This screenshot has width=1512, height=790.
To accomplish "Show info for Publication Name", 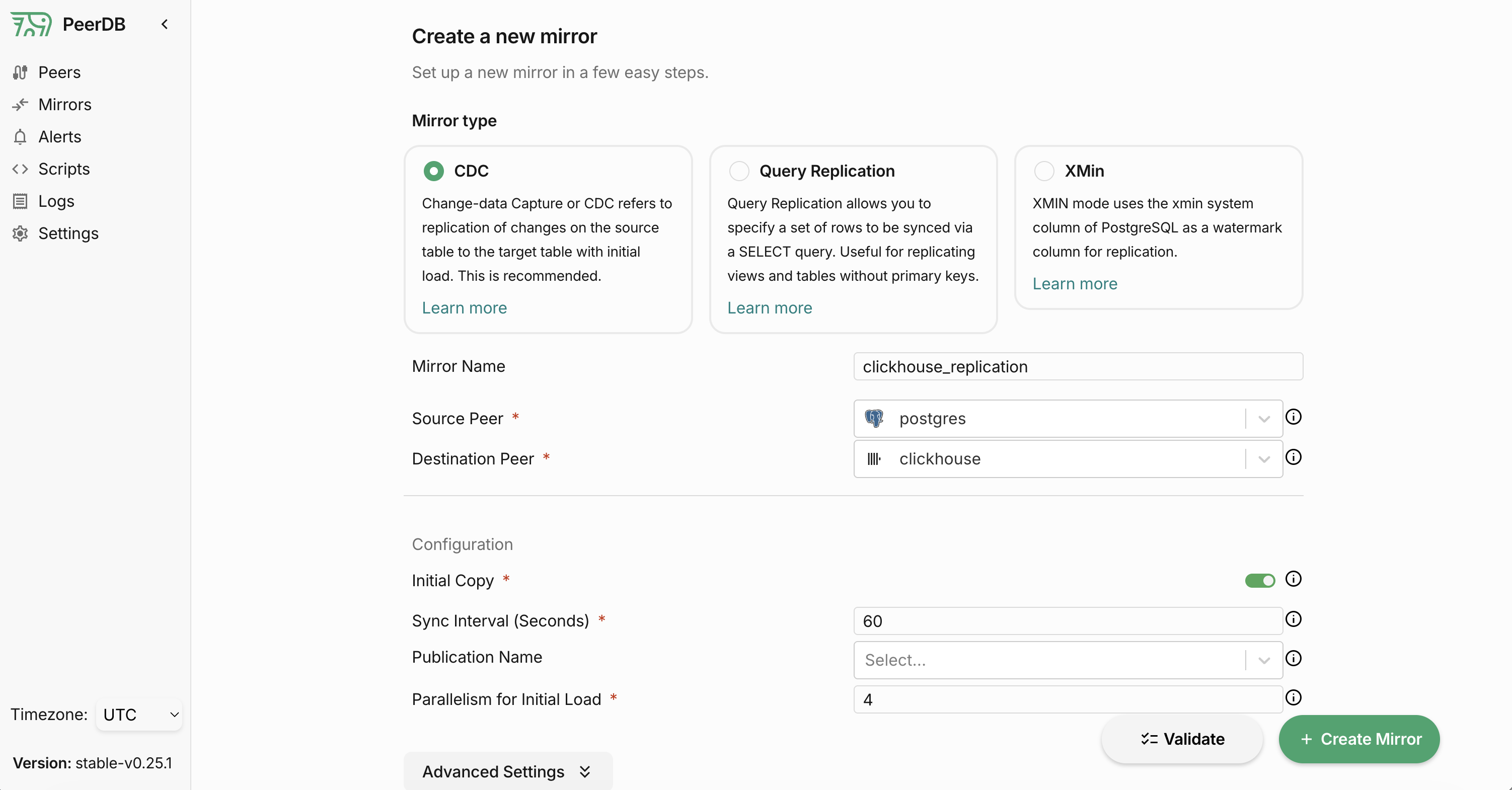I will click(x=1294, y=658).
